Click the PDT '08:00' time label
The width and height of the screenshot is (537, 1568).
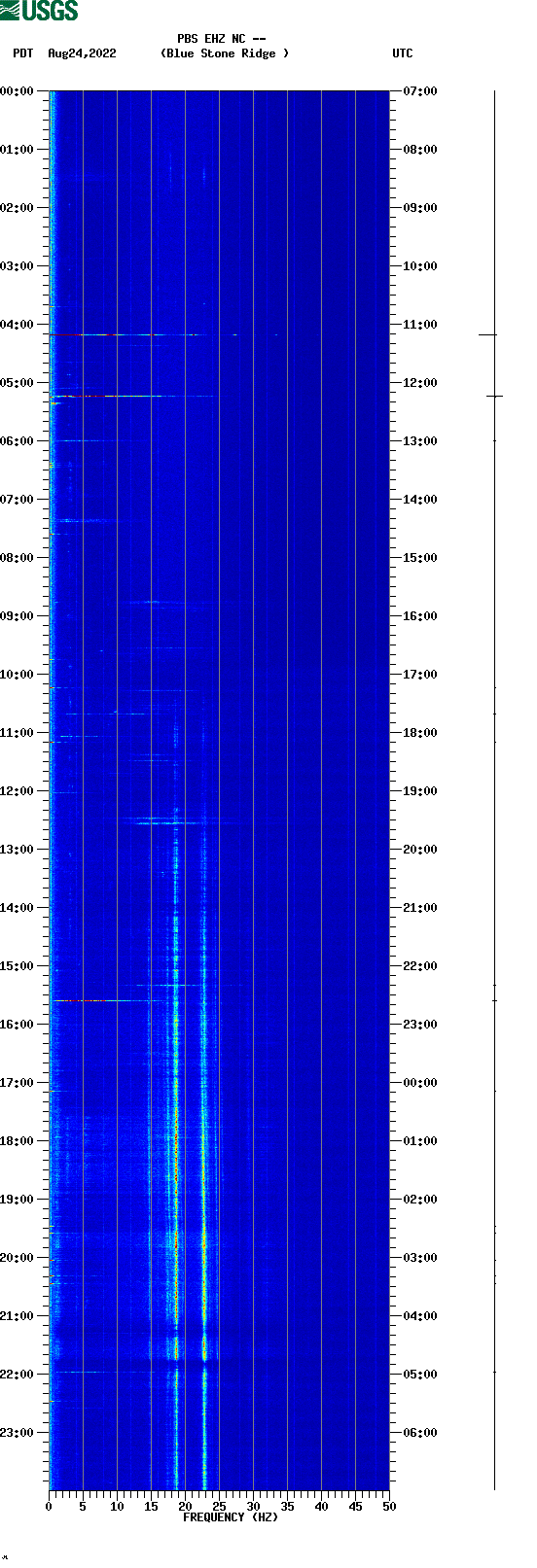tap(17, 558)
